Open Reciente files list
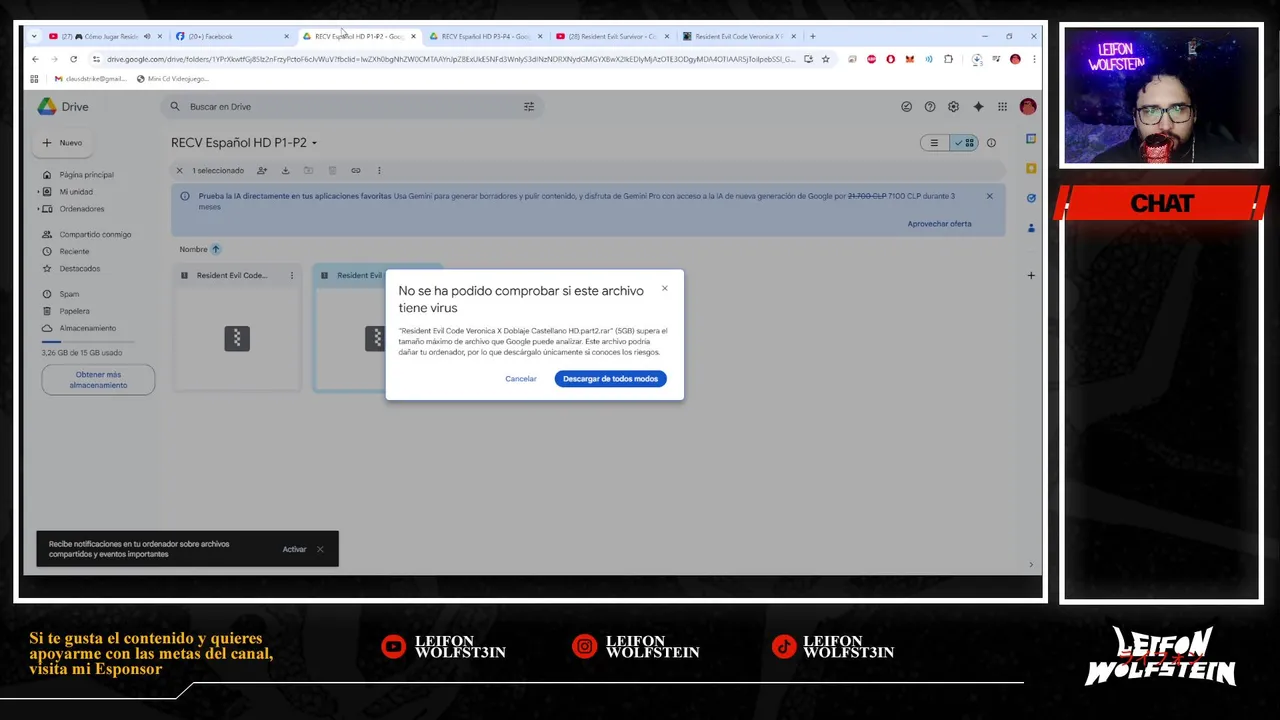Image resolution: width=1280 pixels, height=720 pixels. pos(74,252)
